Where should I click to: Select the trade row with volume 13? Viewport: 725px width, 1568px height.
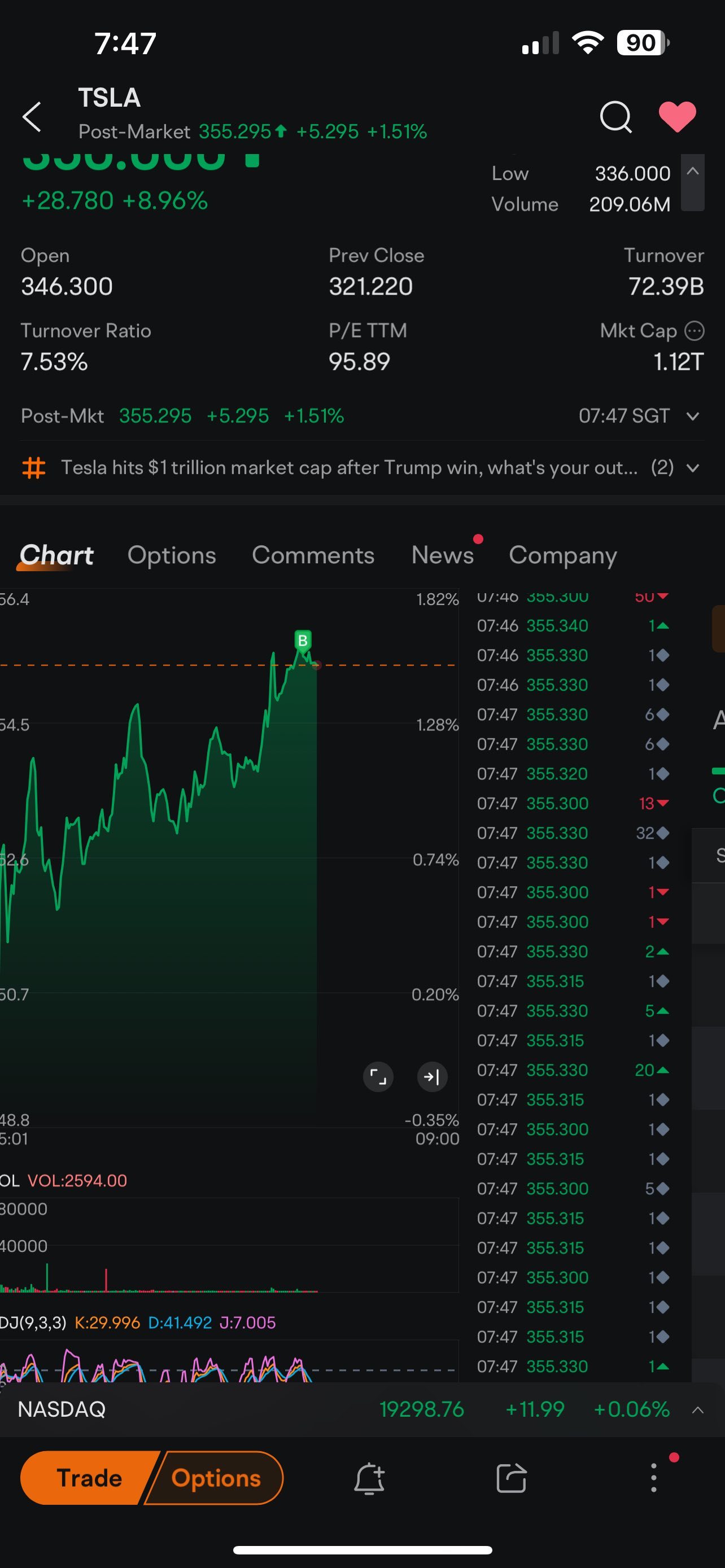click(x=574, y=804)
